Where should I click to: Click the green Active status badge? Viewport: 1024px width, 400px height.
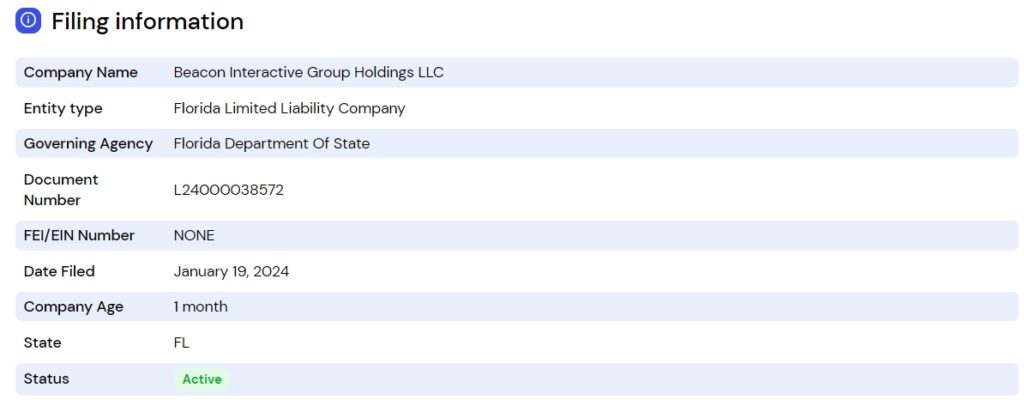pyautogui.click(x=202, y=379)
